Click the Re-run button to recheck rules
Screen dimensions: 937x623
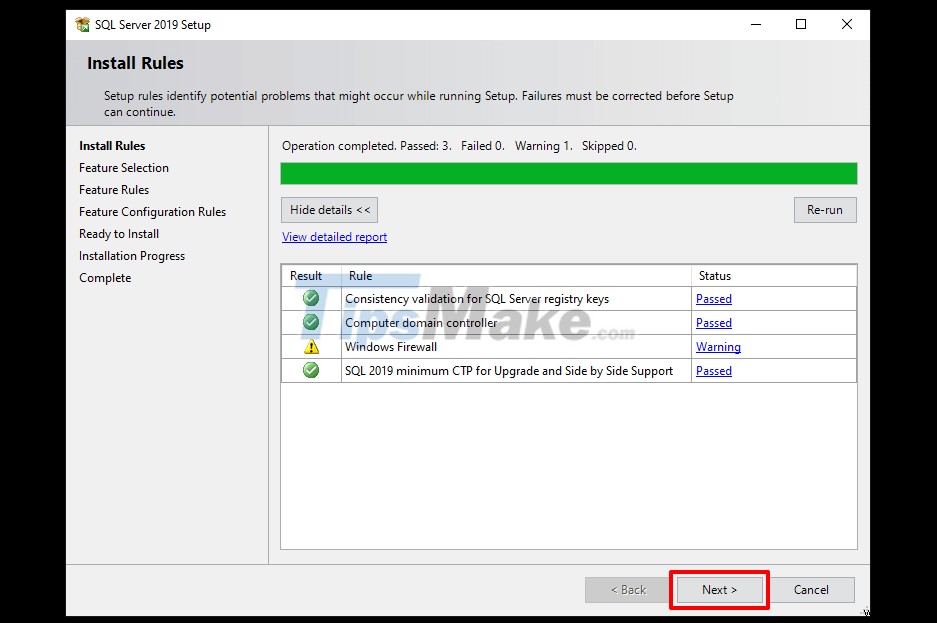pyautogui.click(x=824, y=209)
